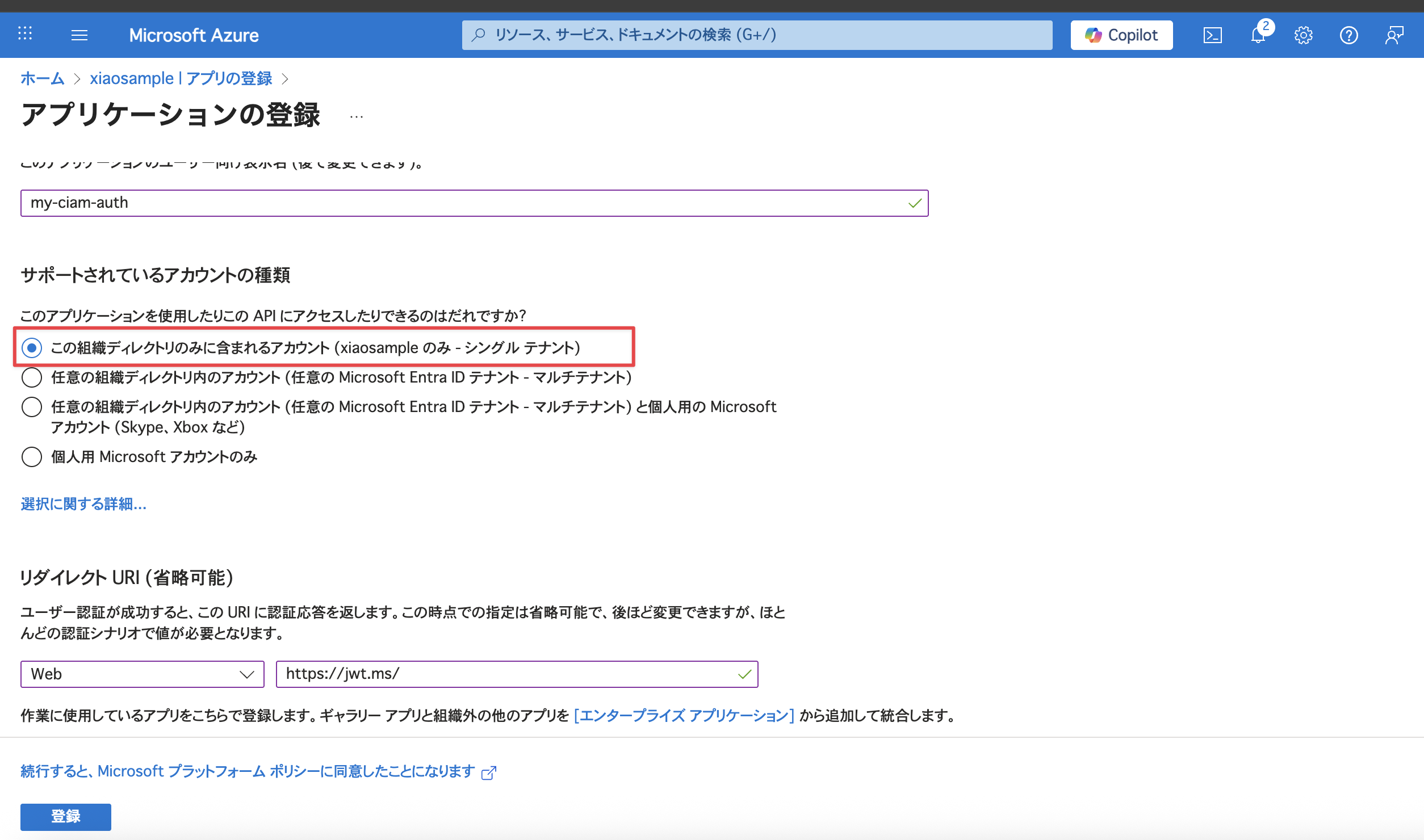Open the hamburger portal menu
The image size is (1424, 840).
point(79,35)
